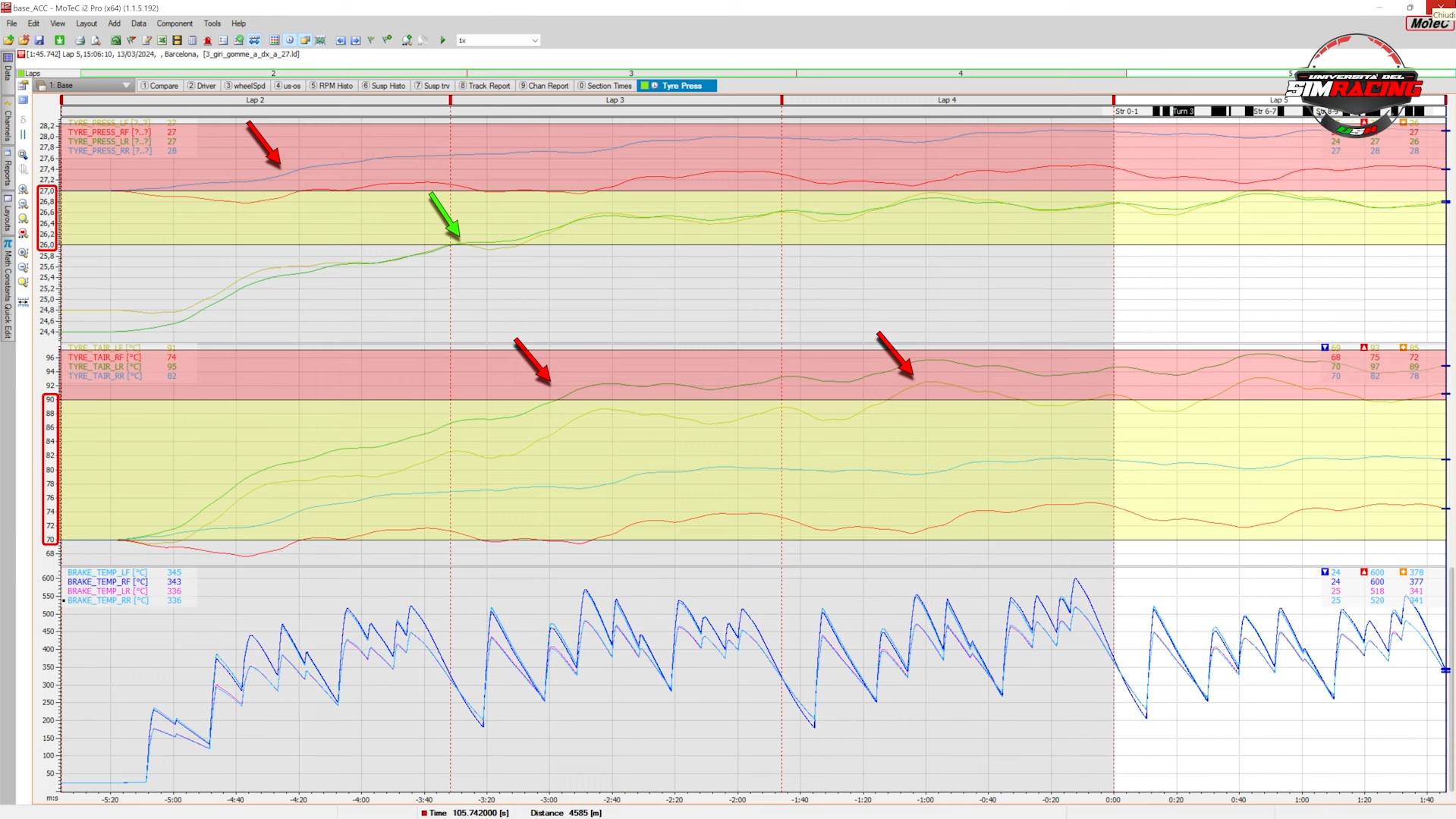Switch to the Track Report tab
Viewport: 1456px width, 819px height.
coord(484,86)
